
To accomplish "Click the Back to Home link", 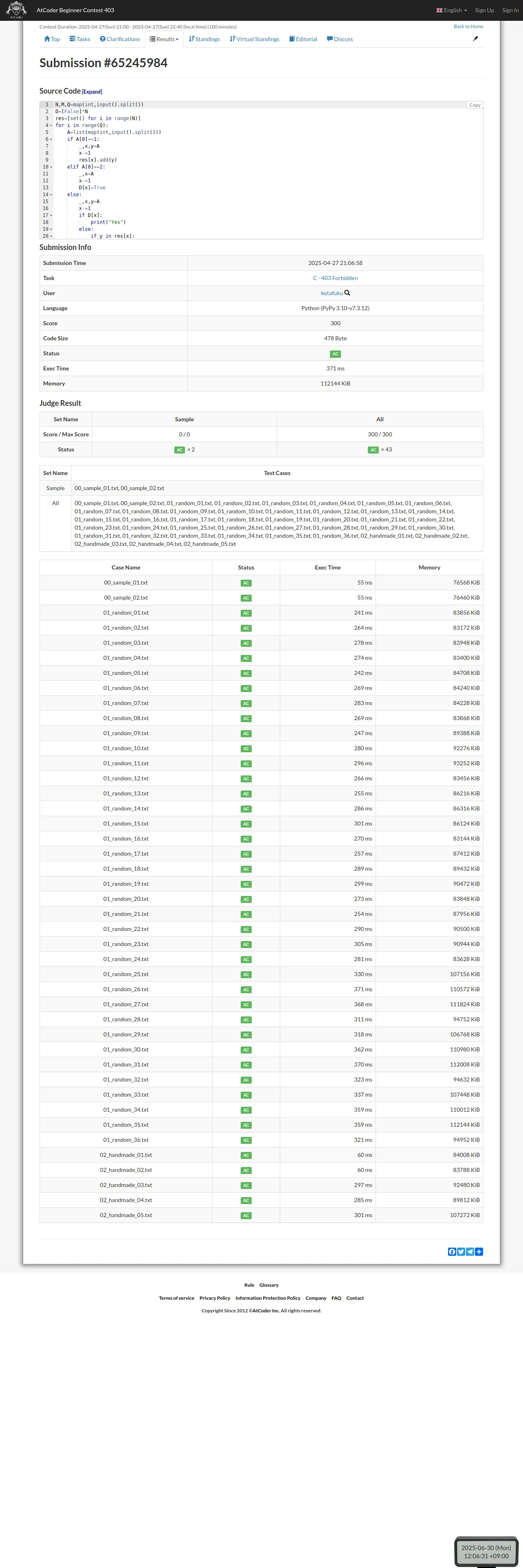I will point(468,27).
